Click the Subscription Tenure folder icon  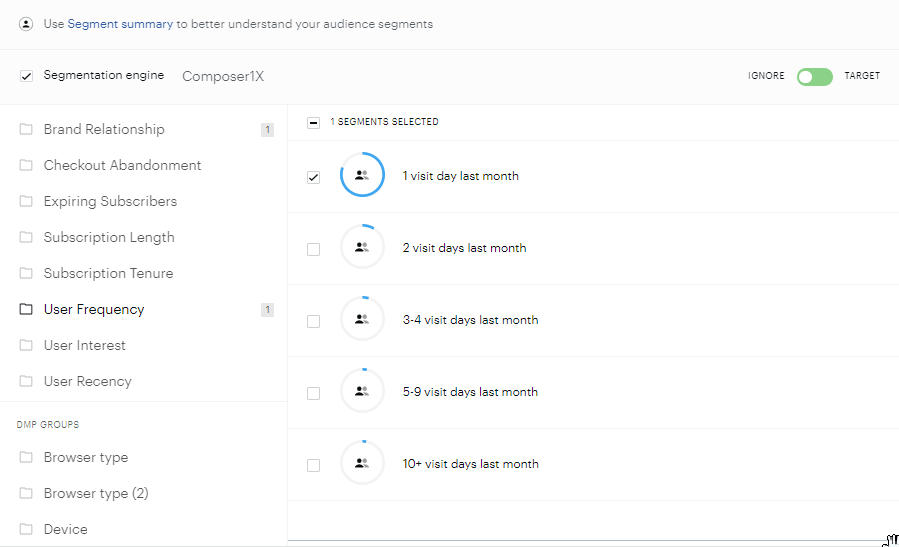point(26,273)
